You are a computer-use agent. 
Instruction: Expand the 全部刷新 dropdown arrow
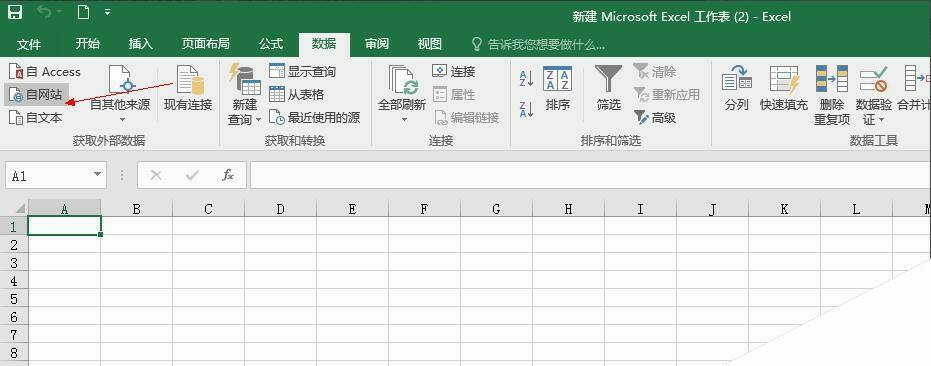404,120
